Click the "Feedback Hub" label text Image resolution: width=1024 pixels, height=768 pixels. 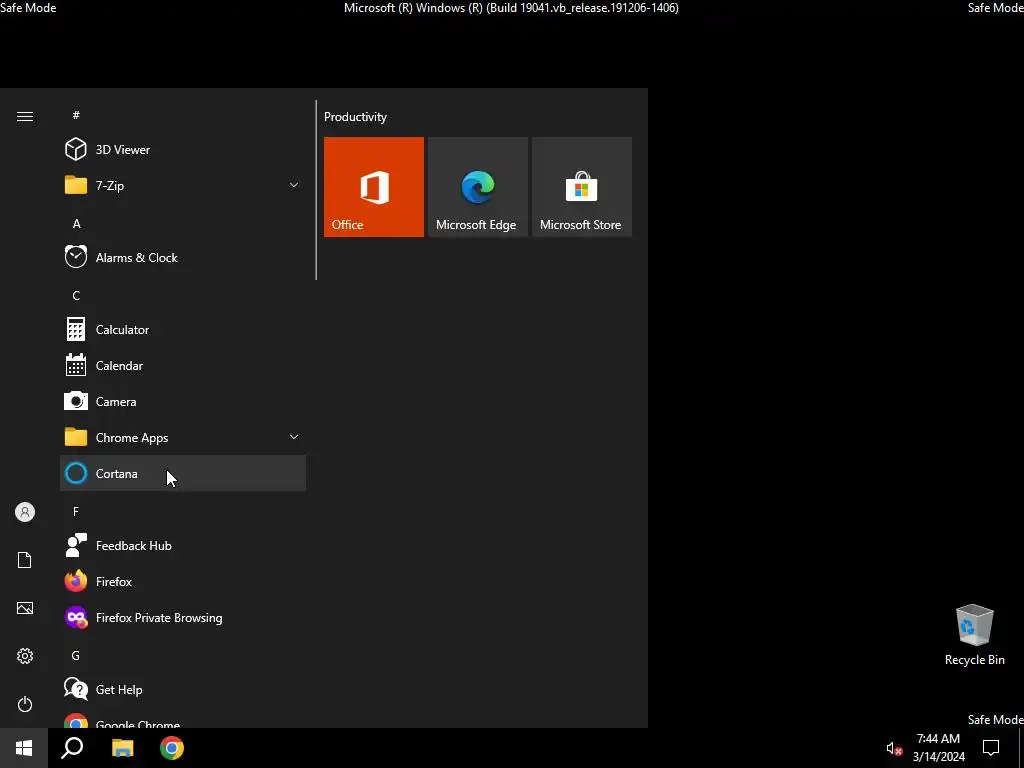[133, 545]
